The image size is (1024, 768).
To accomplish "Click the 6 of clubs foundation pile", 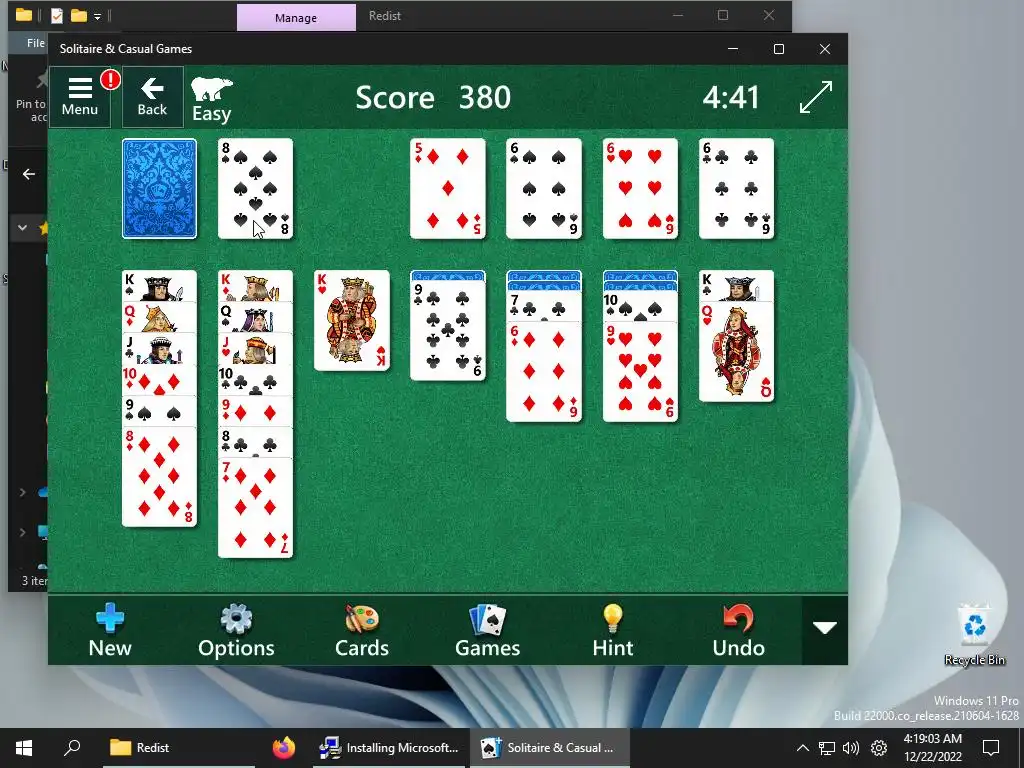I will point(736,188).
